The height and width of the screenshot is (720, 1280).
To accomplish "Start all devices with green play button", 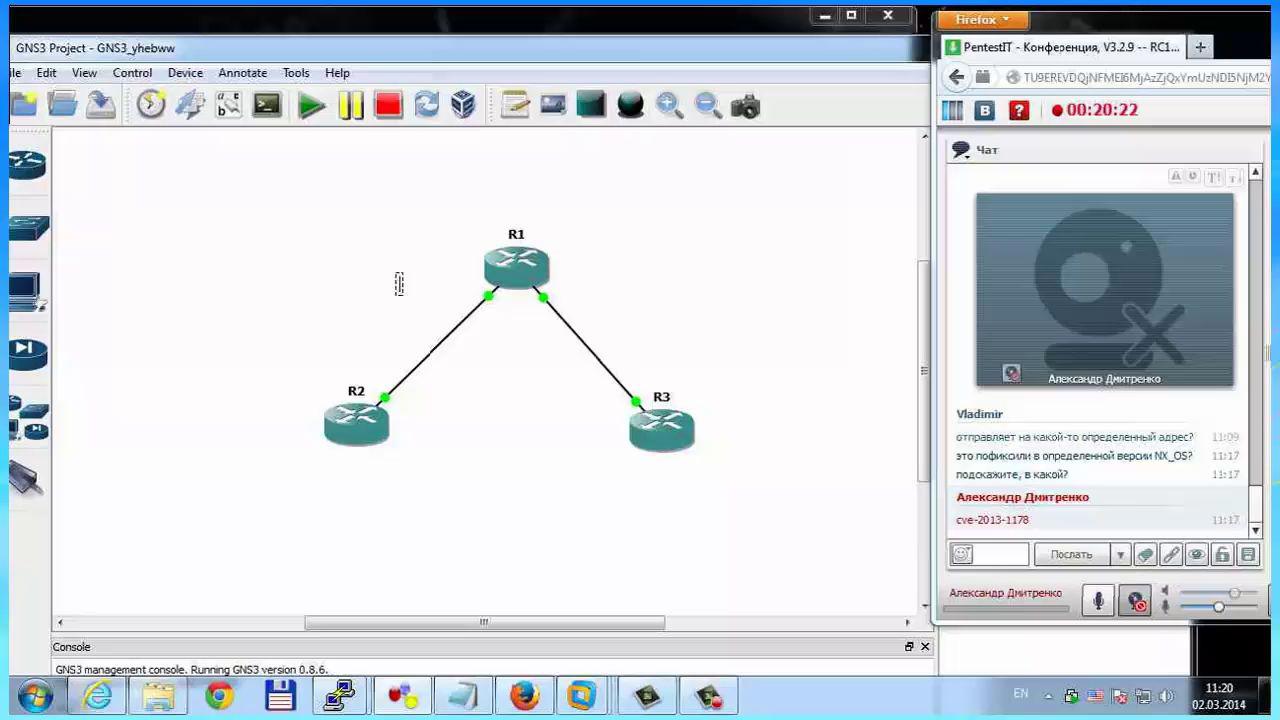I will [x=311, y=105].
